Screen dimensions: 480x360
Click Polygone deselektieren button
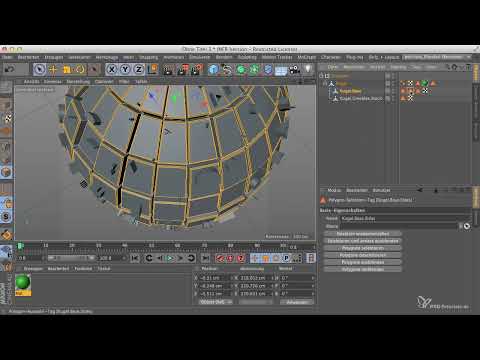tap(363, 255)
